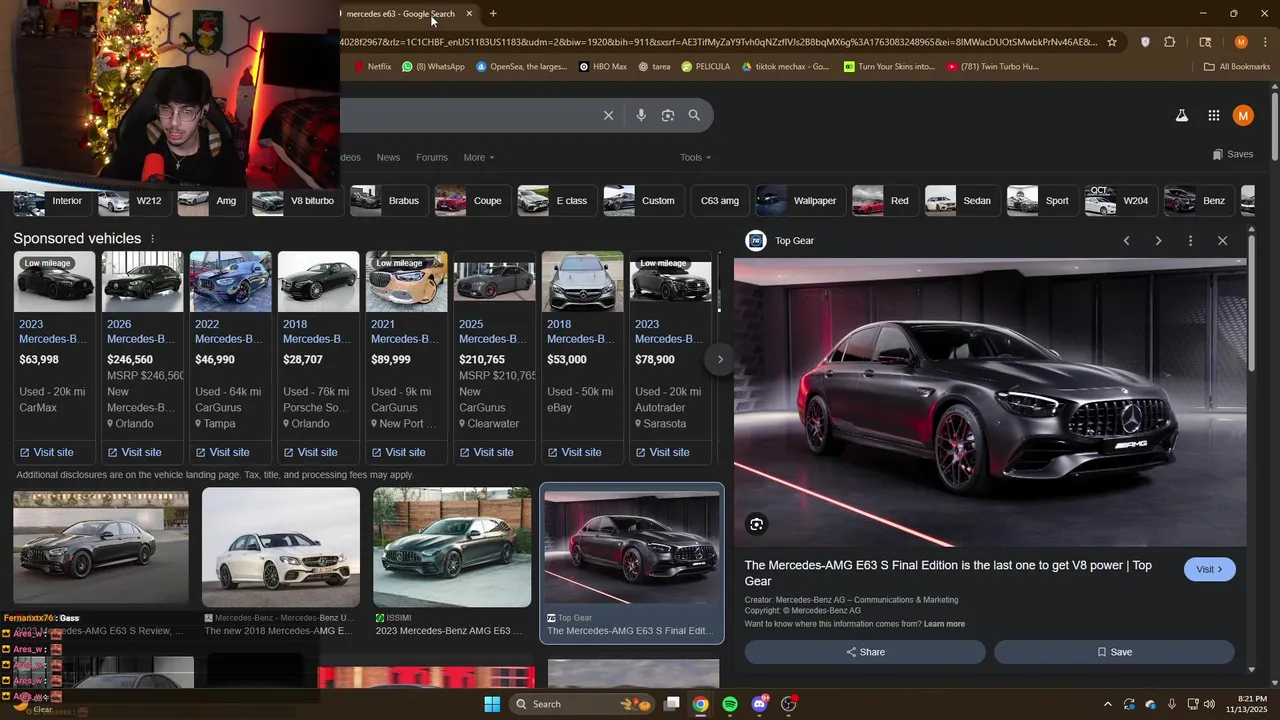Filter images by Interior chip
Screen dimensions: 1280x720
pyautogui.click(x=51, y=201)
